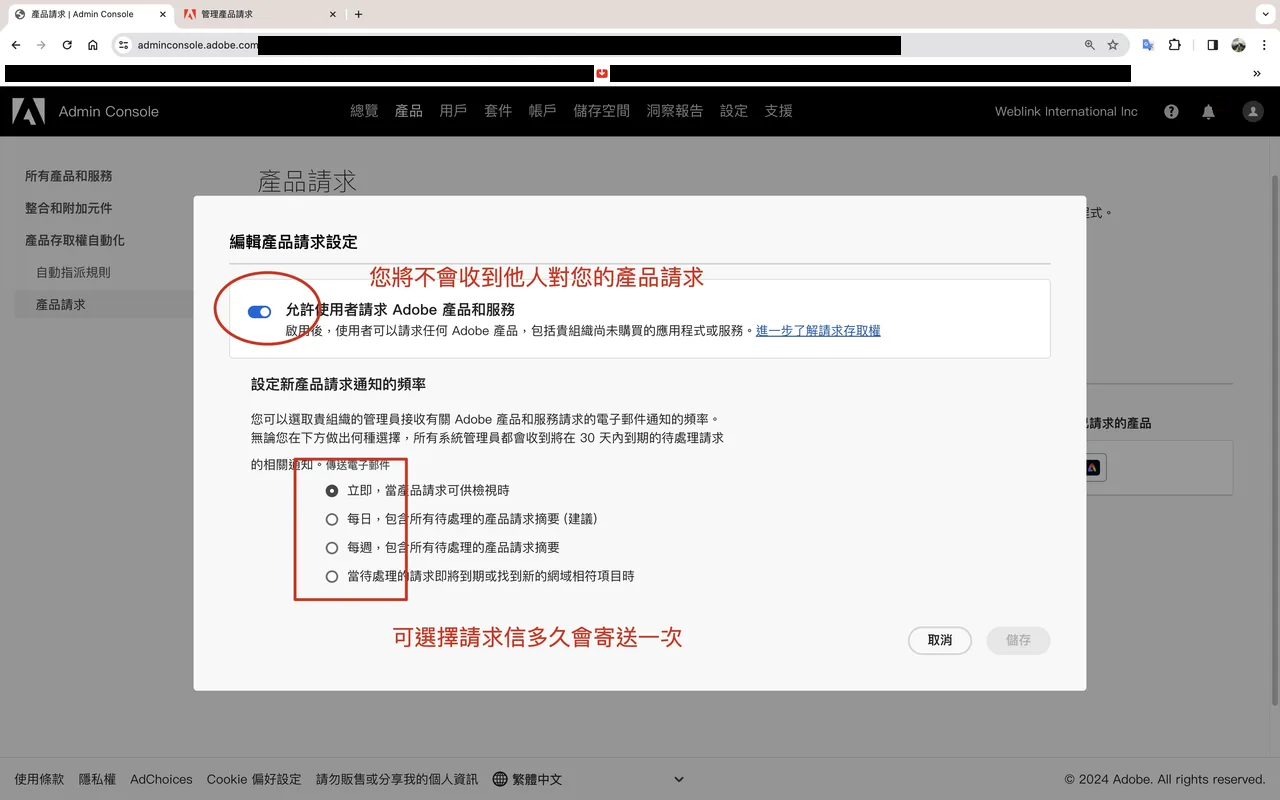
Task: Open the notifications bell icon
Action: coord(1208,112)
